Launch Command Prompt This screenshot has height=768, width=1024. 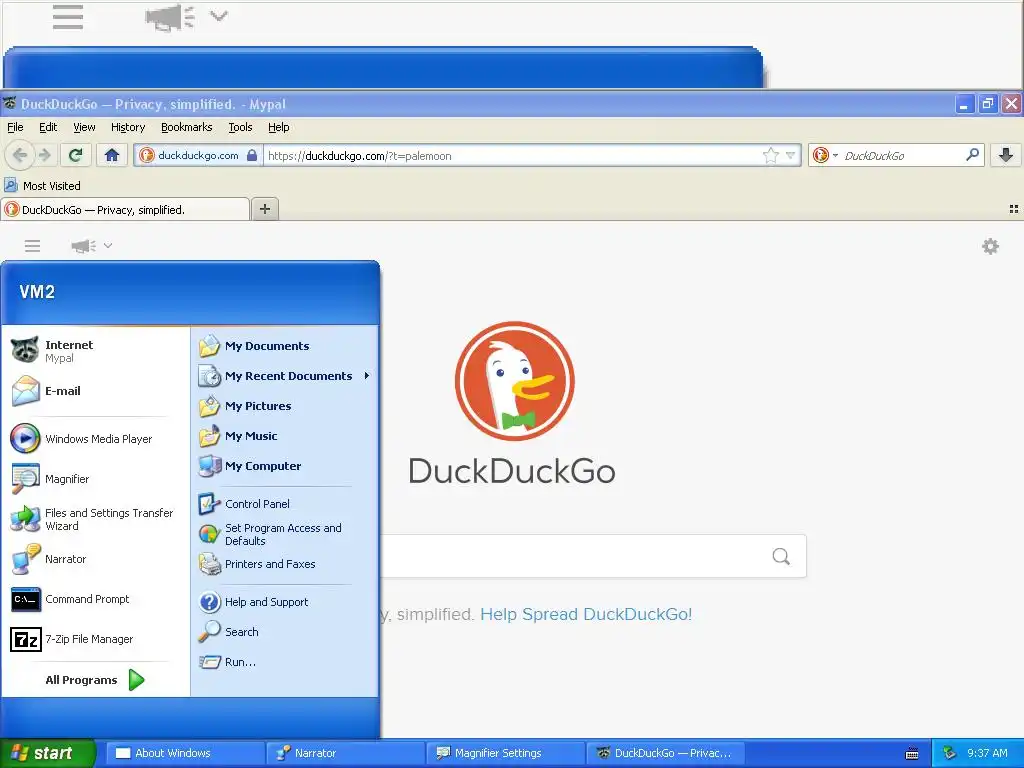pyautogui.click(x=96, y=599)
